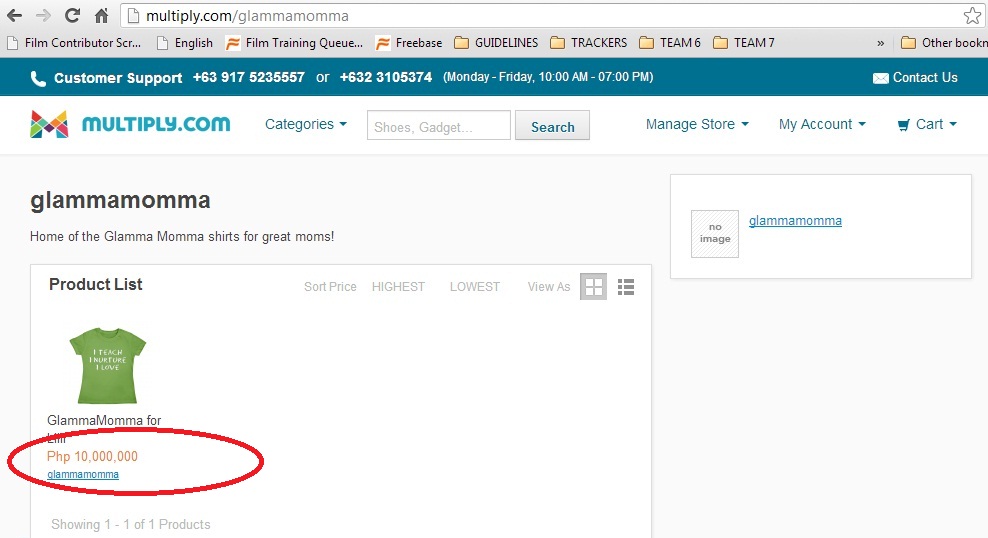Click the Customer Support phone icon
Screen dimensions: 988x538
coord(38,78)
